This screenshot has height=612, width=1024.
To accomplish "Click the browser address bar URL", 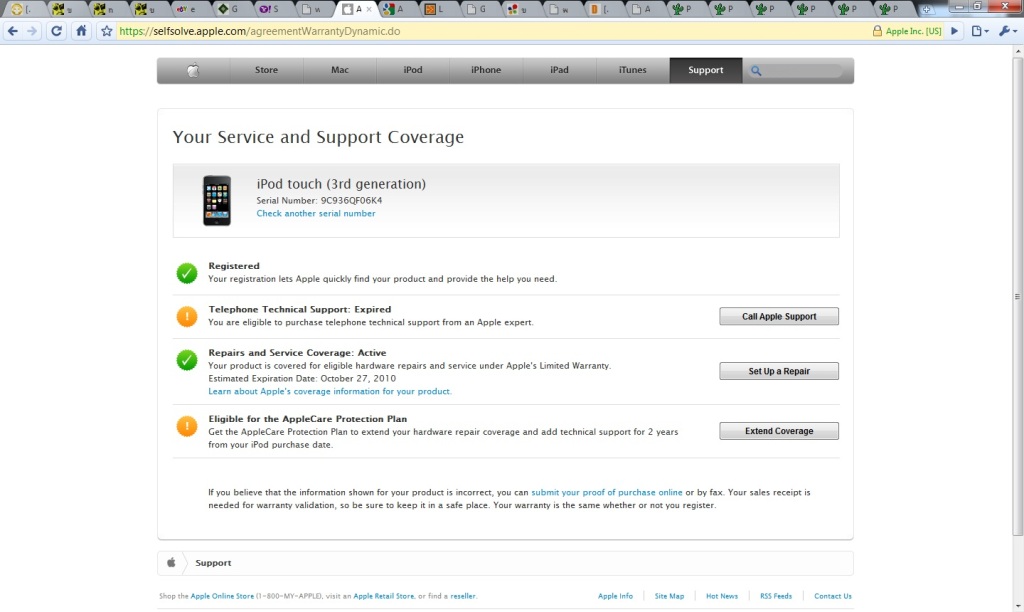I will [x=260, y=31].
